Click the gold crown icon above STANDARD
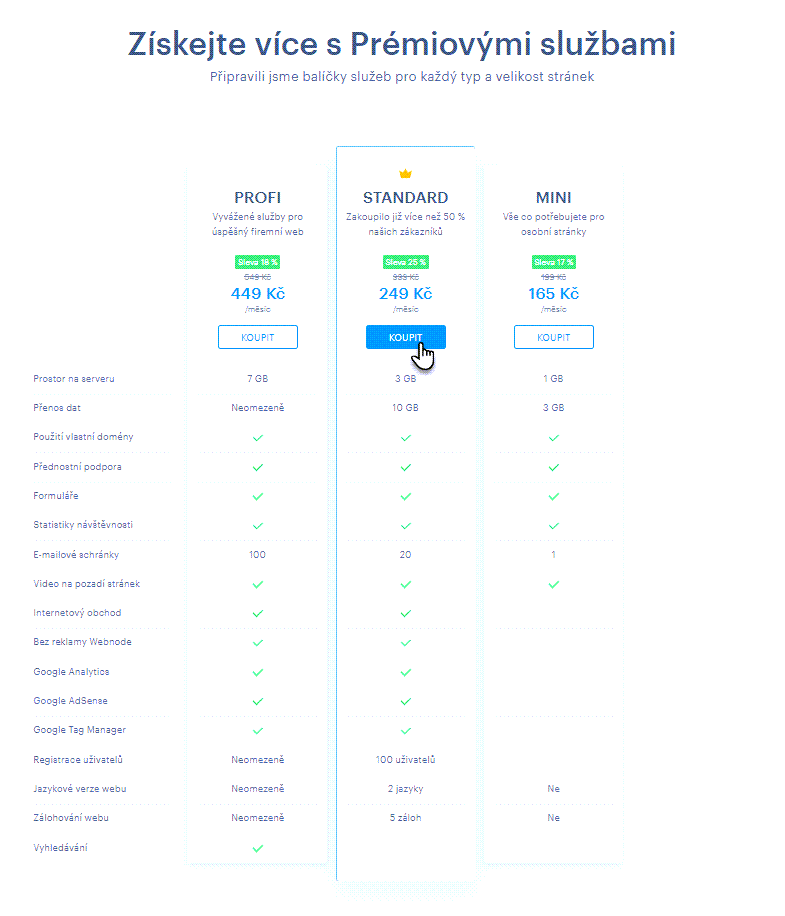 405,174
